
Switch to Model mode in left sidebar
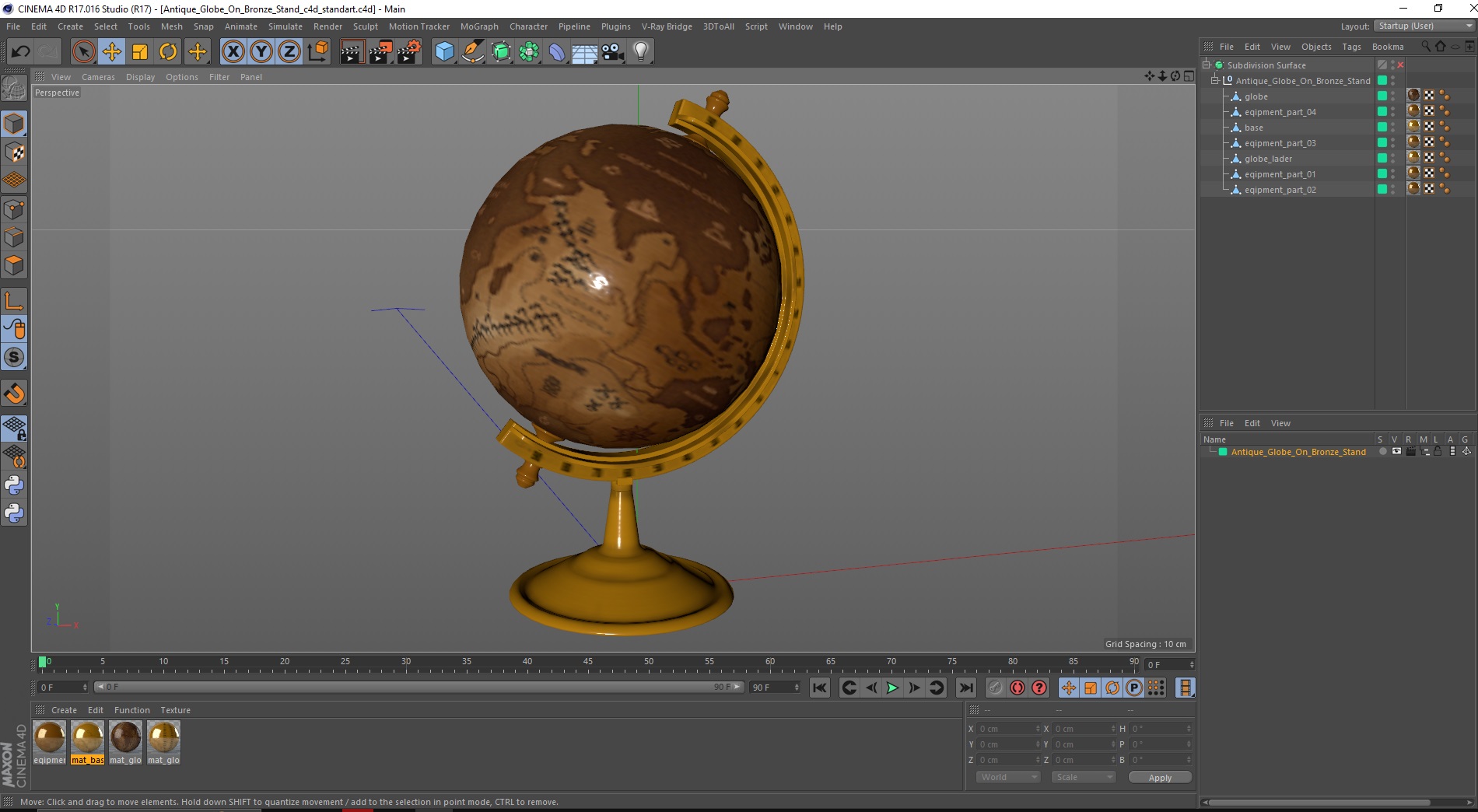[x=14, y=124]
